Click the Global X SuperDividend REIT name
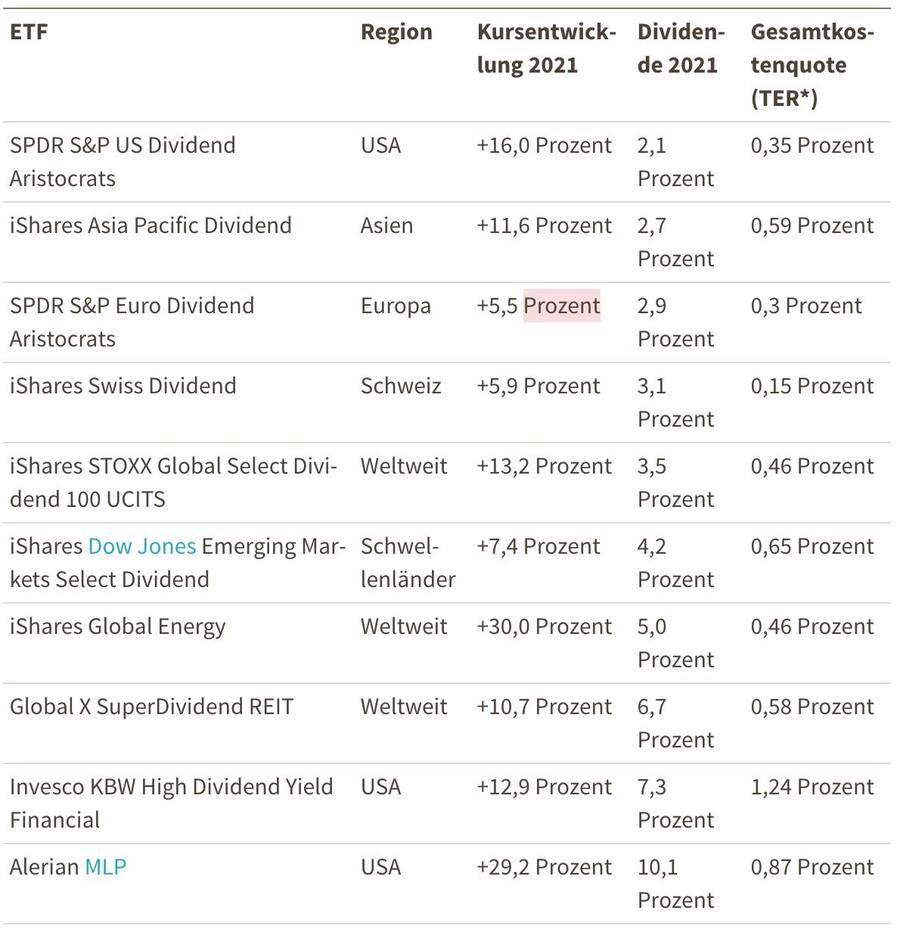 [x=152, y=707]
